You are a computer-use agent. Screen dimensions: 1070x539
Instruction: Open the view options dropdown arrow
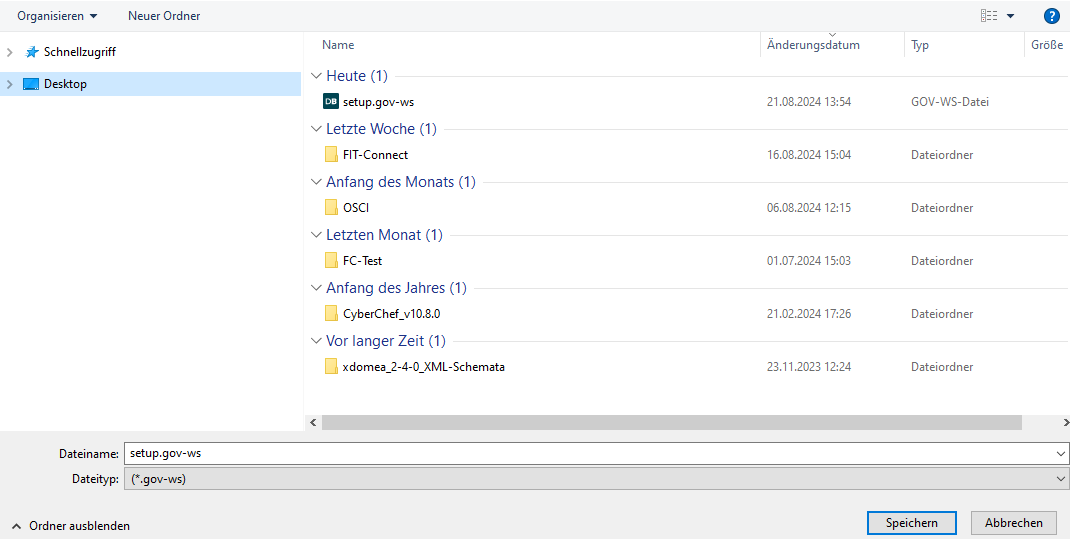(1010, 16)
